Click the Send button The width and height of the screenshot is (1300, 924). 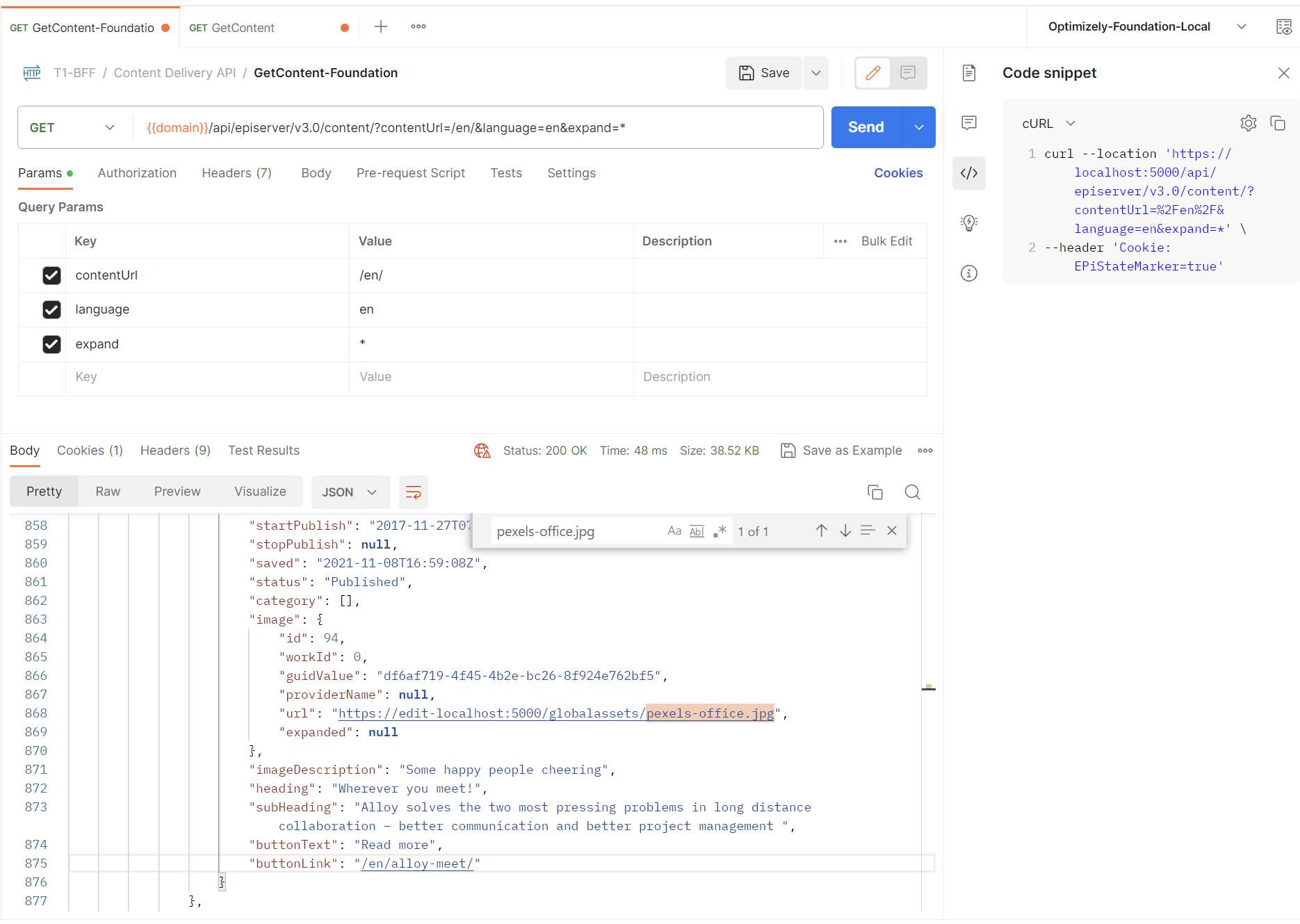point(866,127)
